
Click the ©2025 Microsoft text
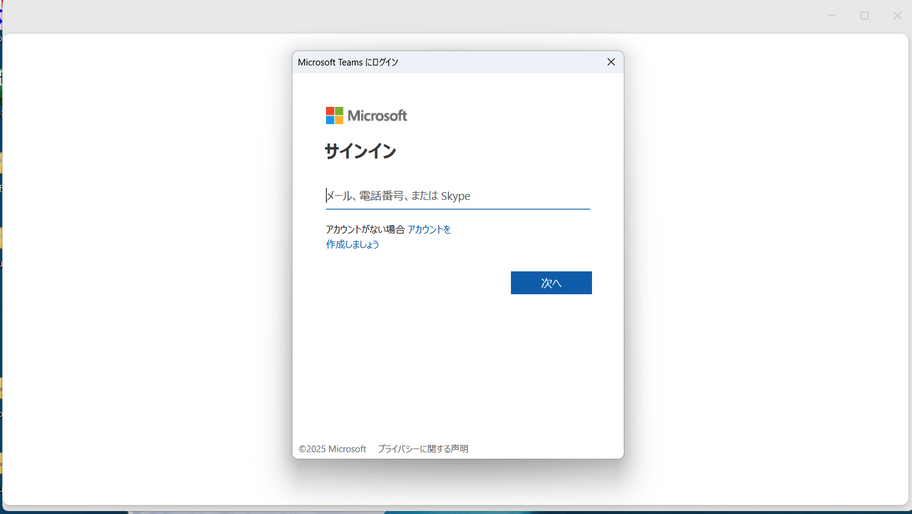click(332, 449)
